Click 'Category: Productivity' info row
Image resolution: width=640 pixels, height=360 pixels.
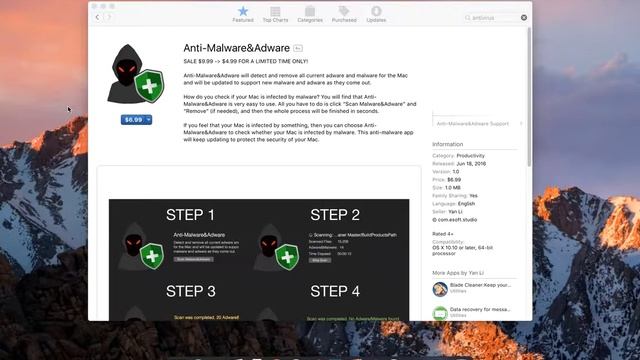458,156
